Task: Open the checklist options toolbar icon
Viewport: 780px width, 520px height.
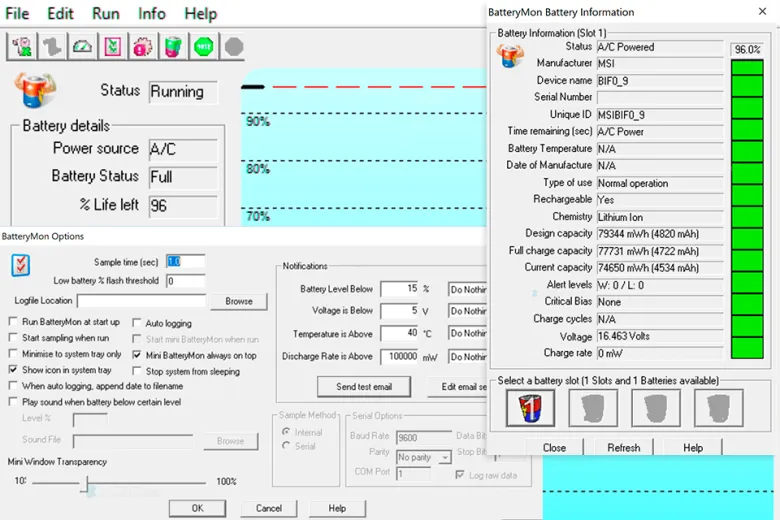Action: coord(114,46)
